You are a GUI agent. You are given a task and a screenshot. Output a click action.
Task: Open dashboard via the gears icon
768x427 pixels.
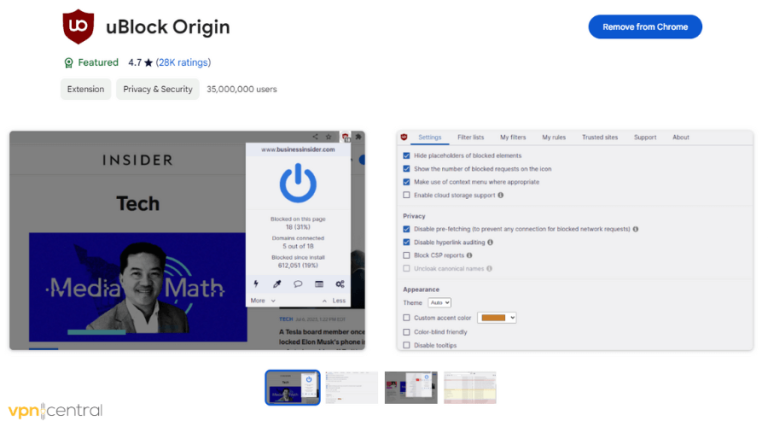340,284
